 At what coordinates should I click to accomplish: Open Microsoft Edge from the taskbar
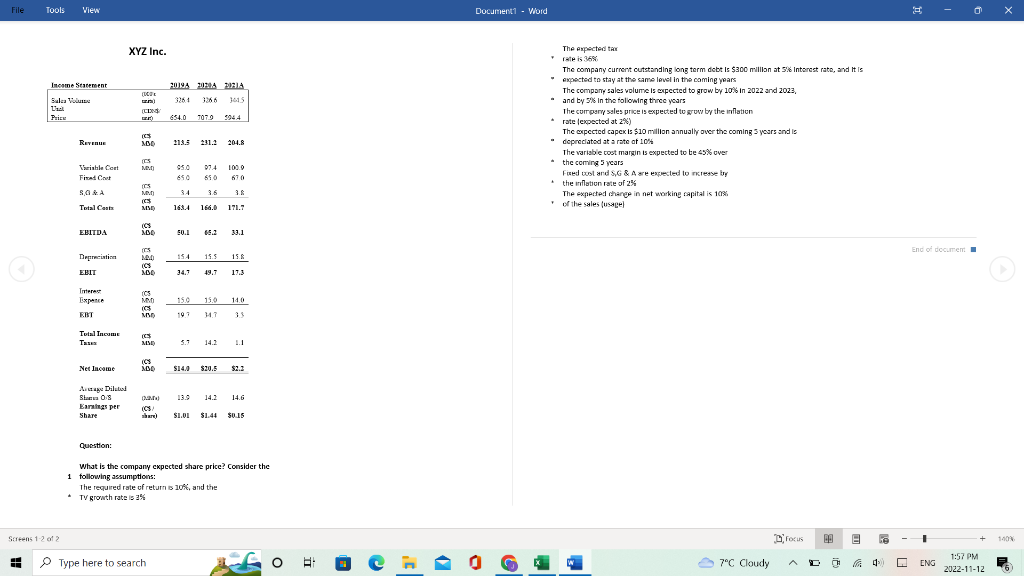point(376,564)
